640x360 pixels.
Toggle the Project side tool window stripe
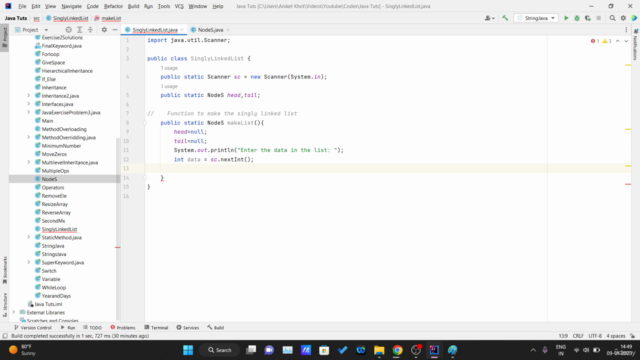[4, 37]
